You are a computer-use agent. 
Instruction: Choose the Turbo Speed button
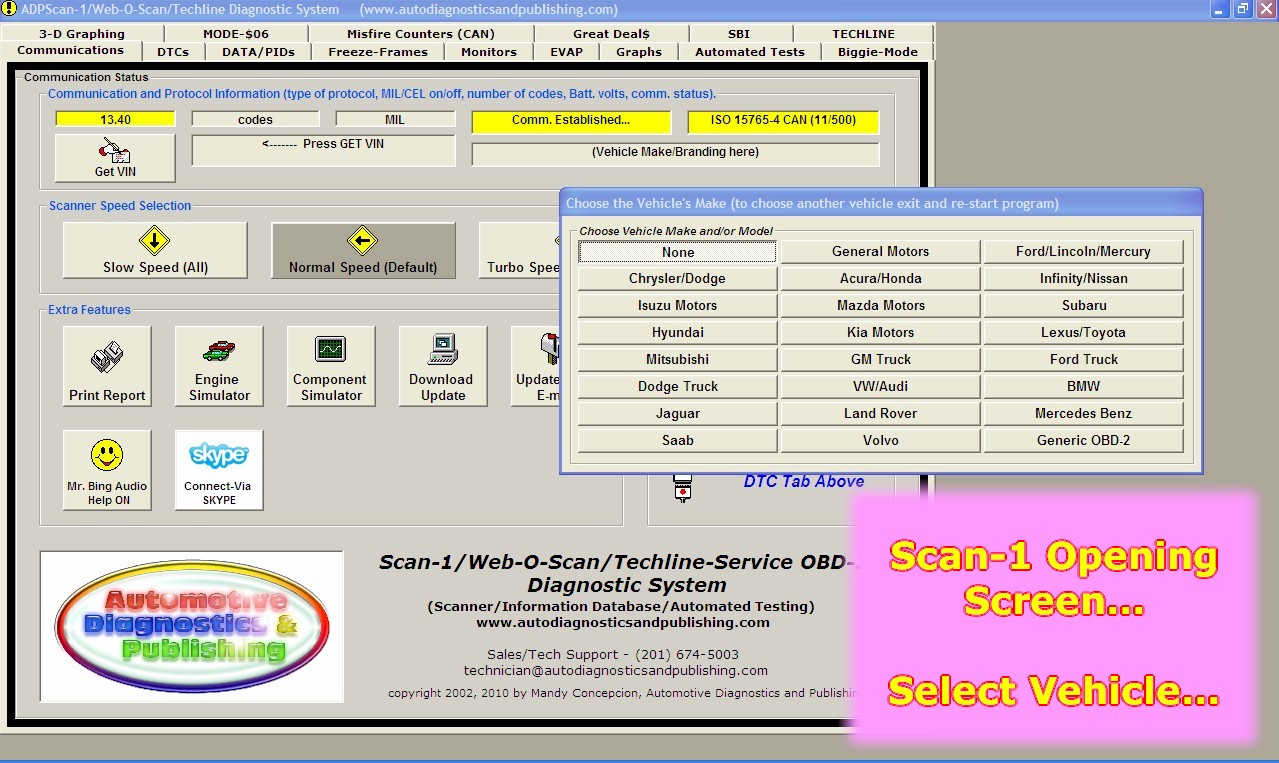[519, 250]
